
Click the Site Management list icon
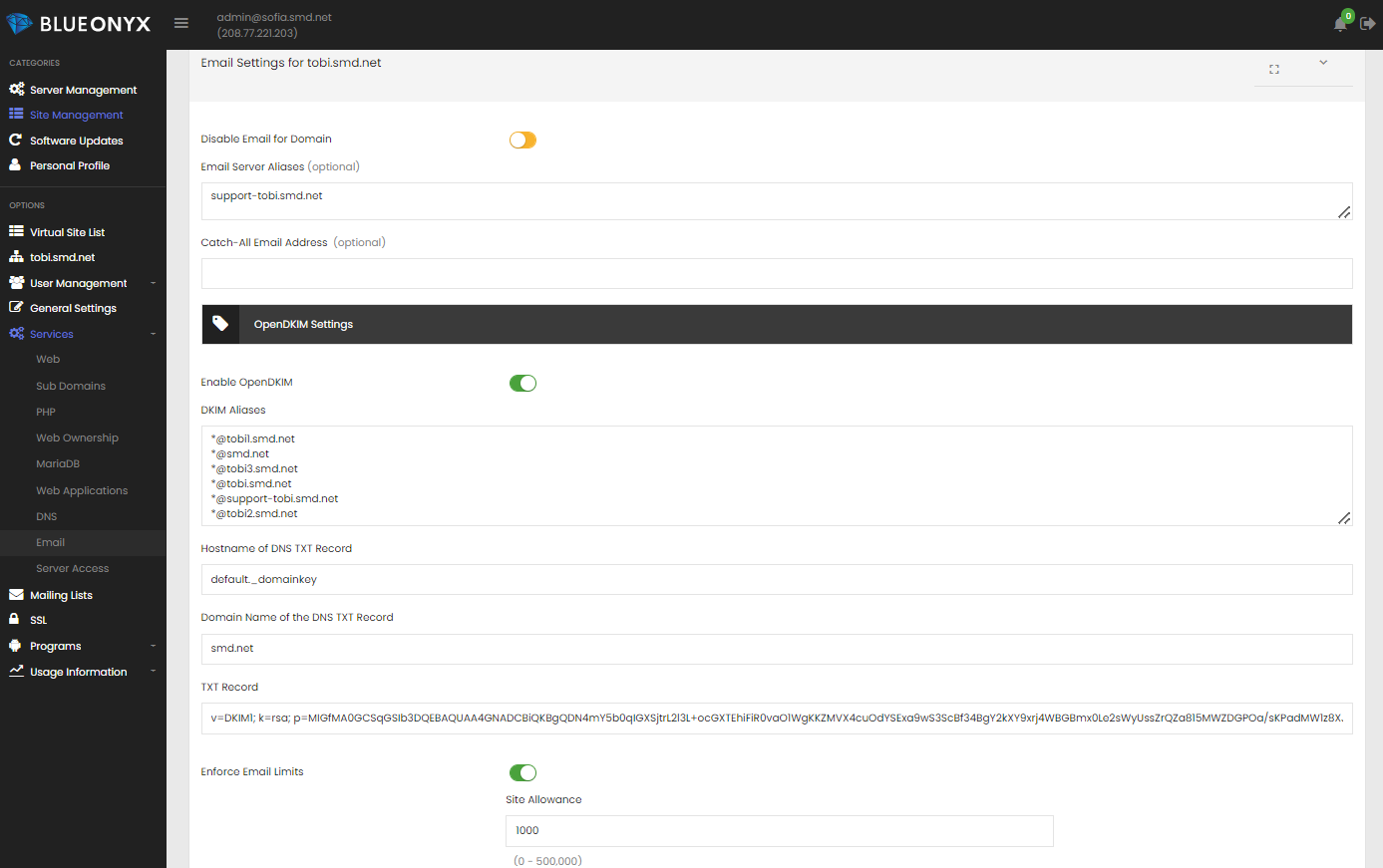(16, 114)
